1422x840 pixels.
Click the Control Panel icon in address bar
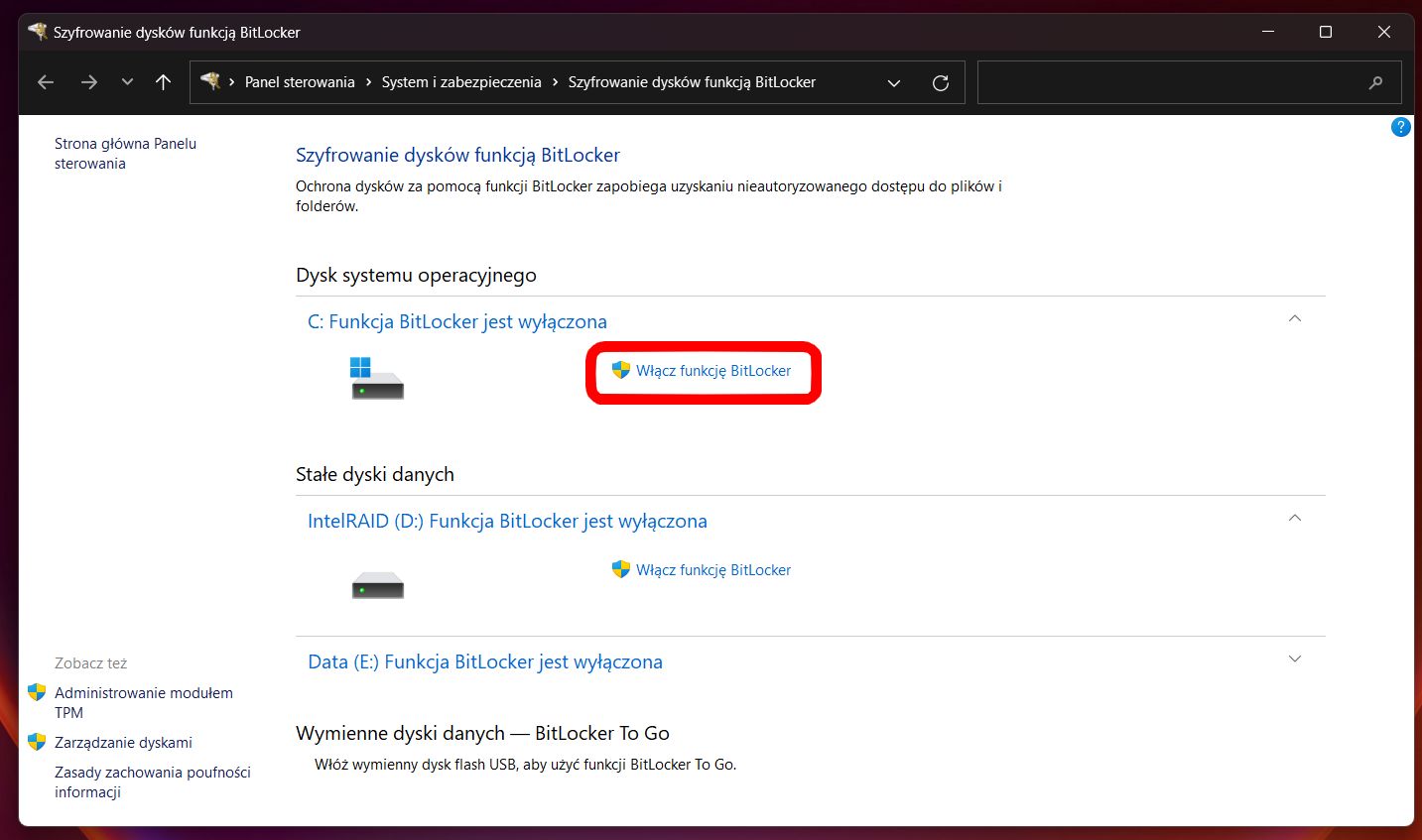click(x=210, y=81)
